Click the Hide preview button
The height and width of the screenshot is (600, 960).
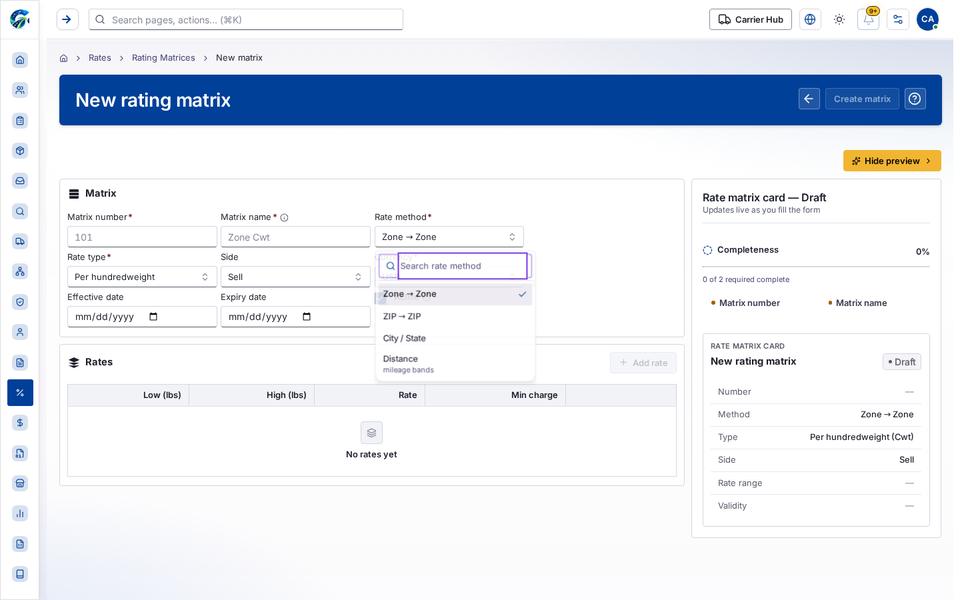(x=891, y=161)
